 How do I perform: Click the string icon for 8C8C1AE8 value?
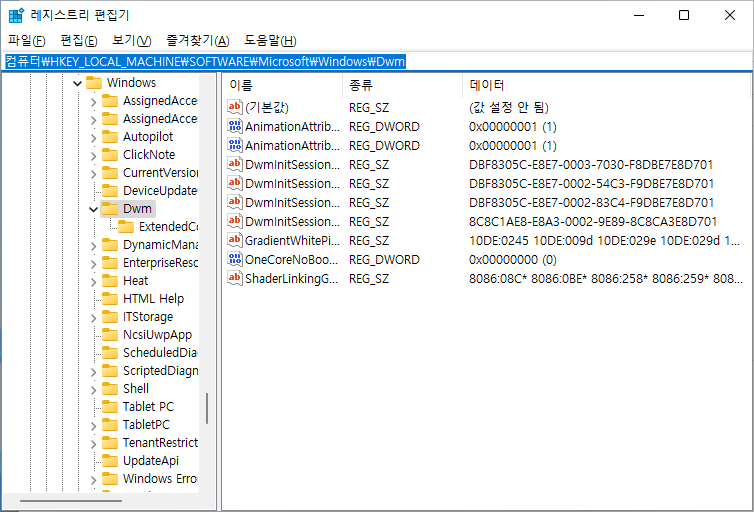coord(235,221)
